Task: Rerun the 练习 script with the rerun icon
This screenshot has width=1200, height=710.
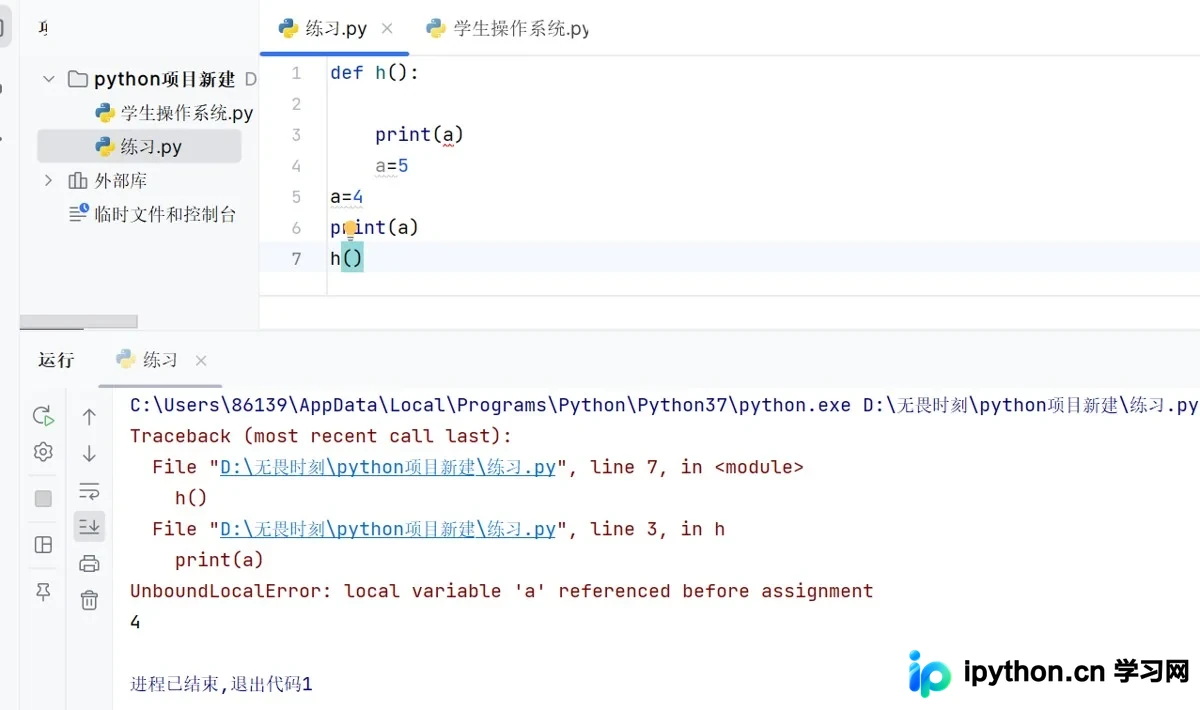Action: pyautogui.click(x=43, y=416)
